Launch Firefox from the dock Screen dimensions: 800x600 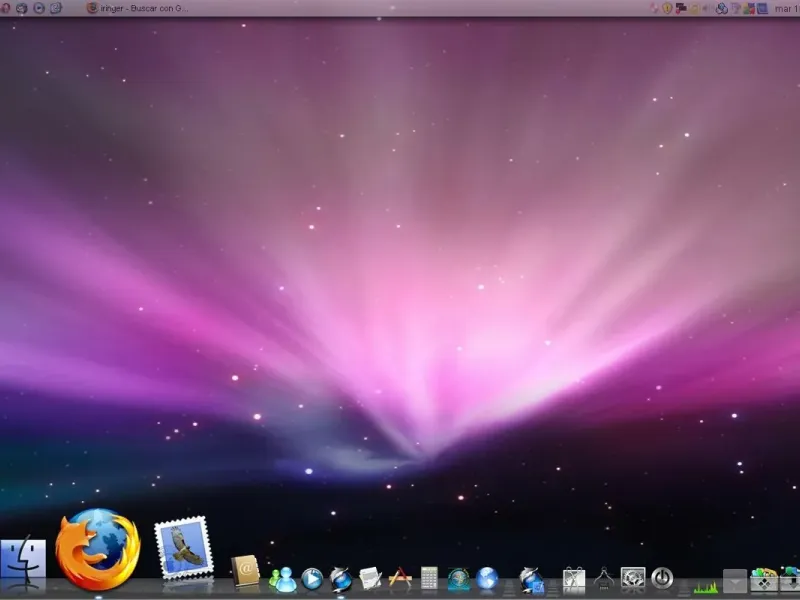tap(97, 549)
